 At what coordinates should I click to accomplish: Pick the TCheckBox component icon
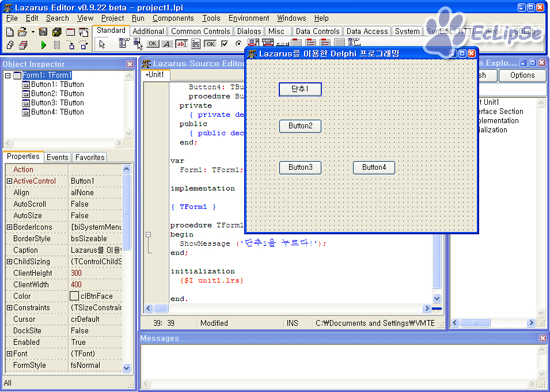click(224, 44)
